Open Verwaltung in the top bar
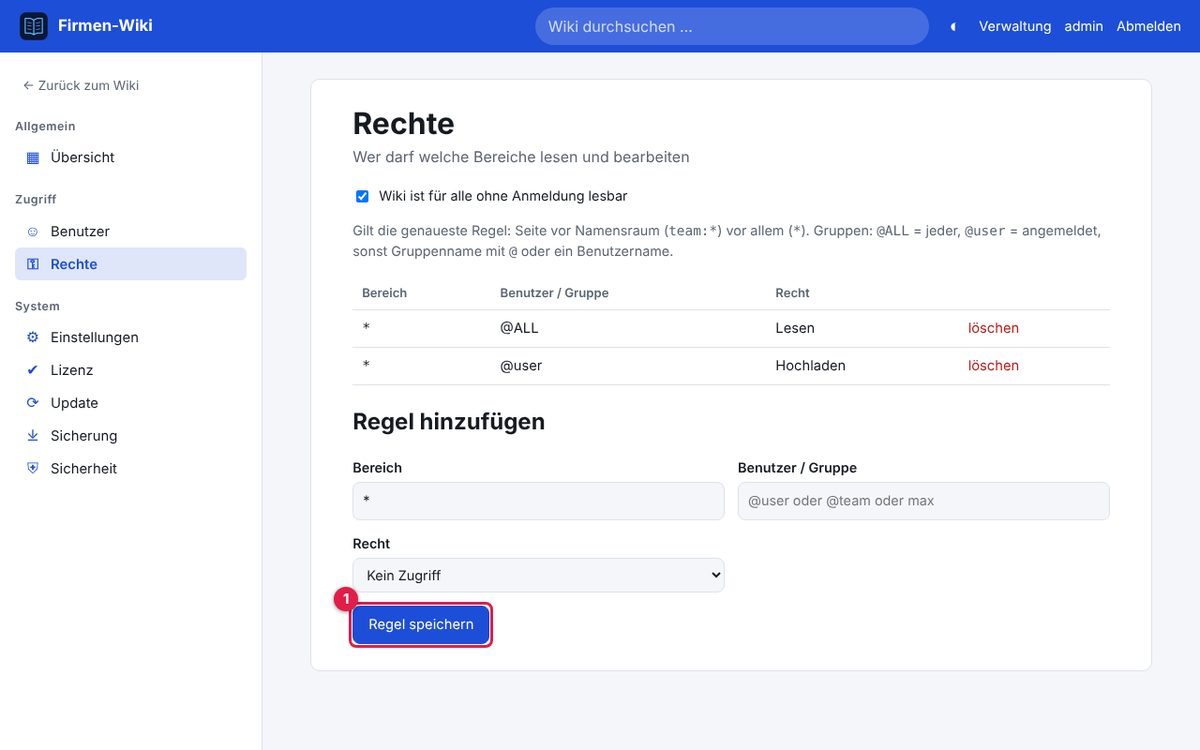Image resolution: width=1200 pixels, height=750 pixels. coord(1015,27)
